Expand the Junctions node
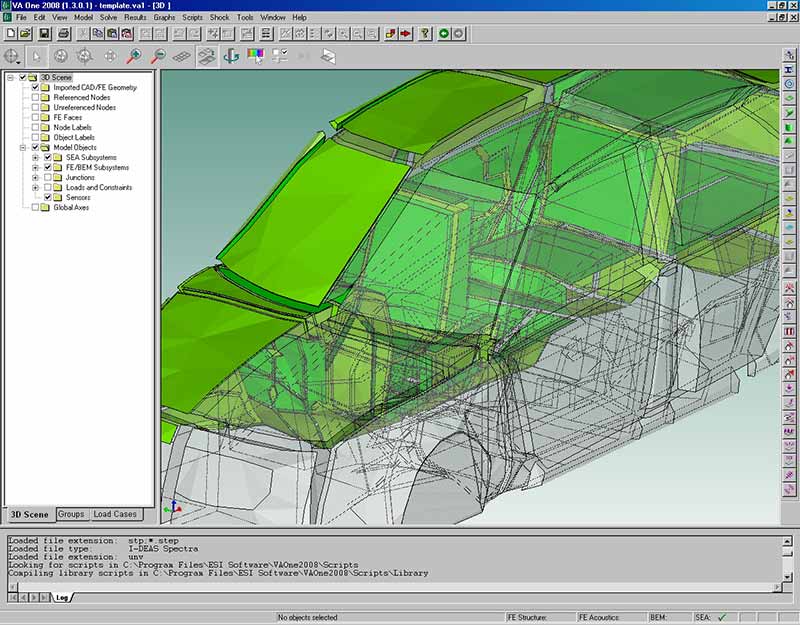This screenshot has height=625, width=800. click(x=35, y=178)
